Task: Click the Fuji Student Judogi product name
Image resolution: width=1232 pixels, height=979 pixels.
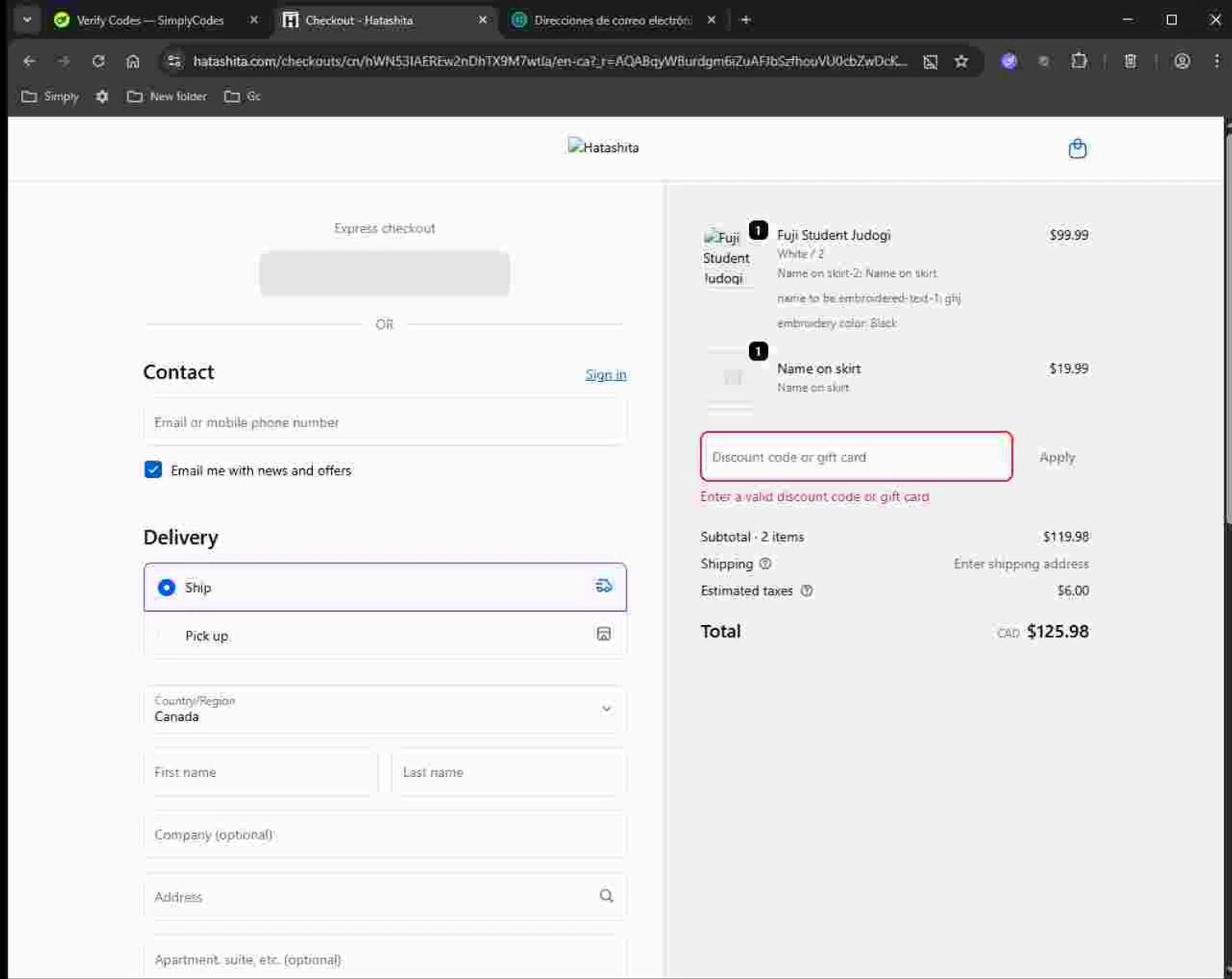Action: coord(834,235)
